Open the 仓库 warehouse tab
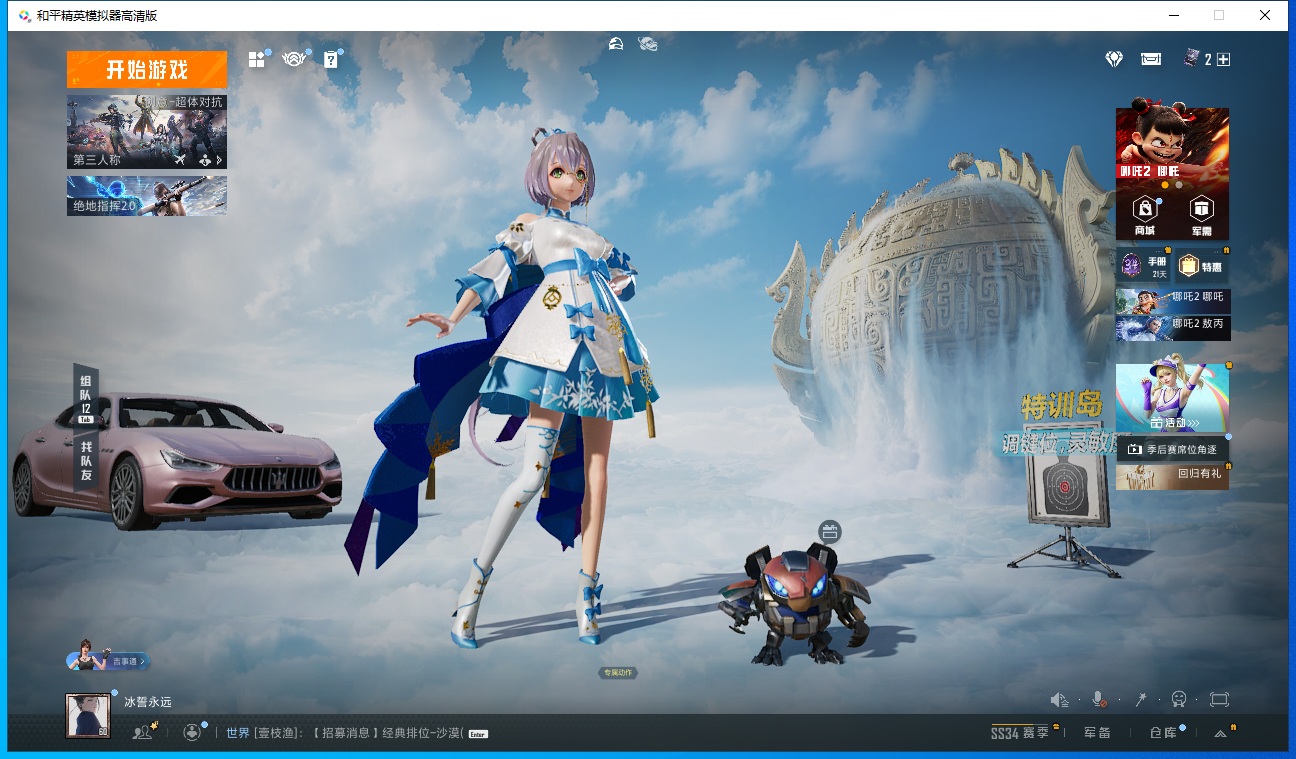 click(1163, 733)
